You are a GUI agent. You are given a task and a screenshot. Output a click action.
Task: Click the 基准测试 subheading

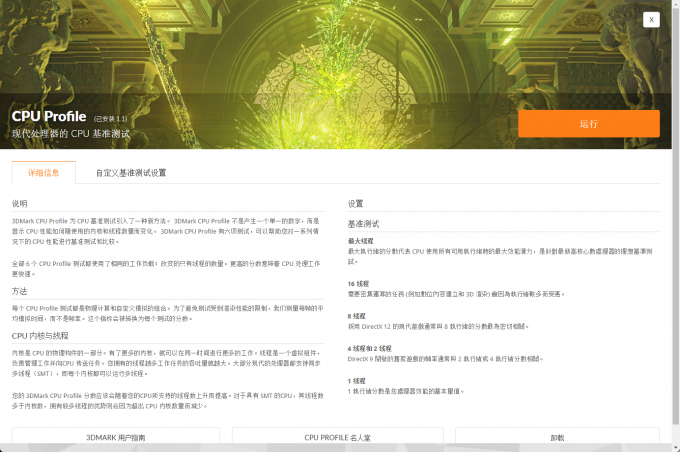click(x=363, y=224)
